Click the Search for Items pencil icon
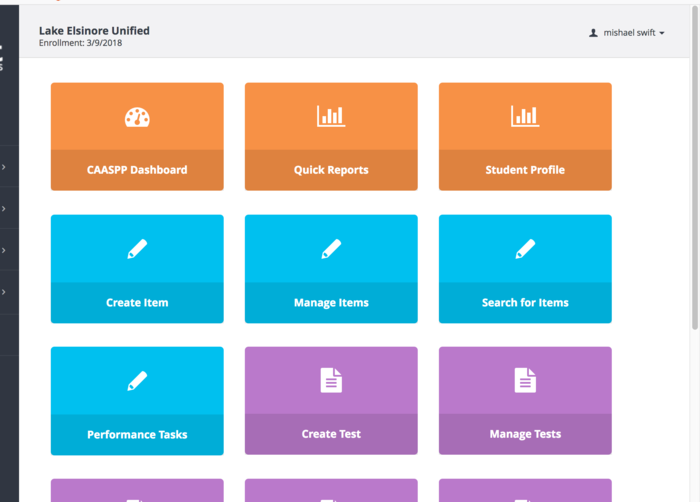 click(x=525, y=249)
